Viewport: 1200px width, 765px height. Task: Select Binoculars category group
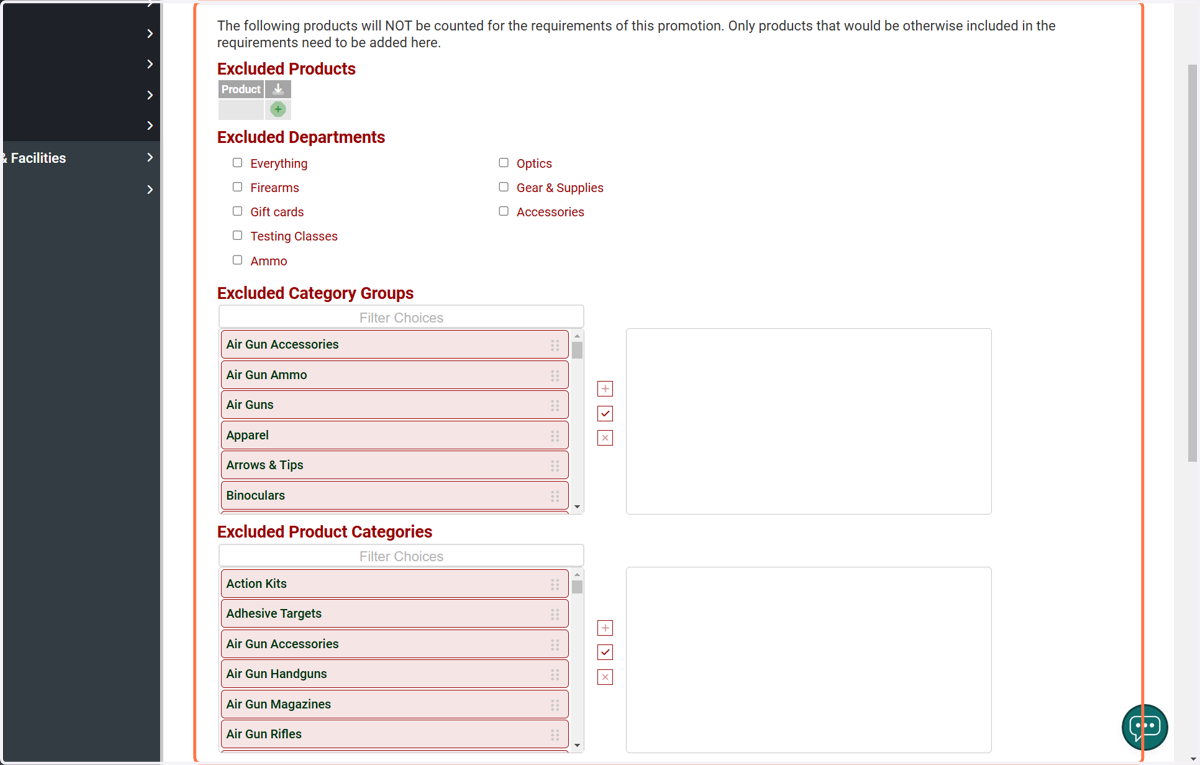point(394,495)
